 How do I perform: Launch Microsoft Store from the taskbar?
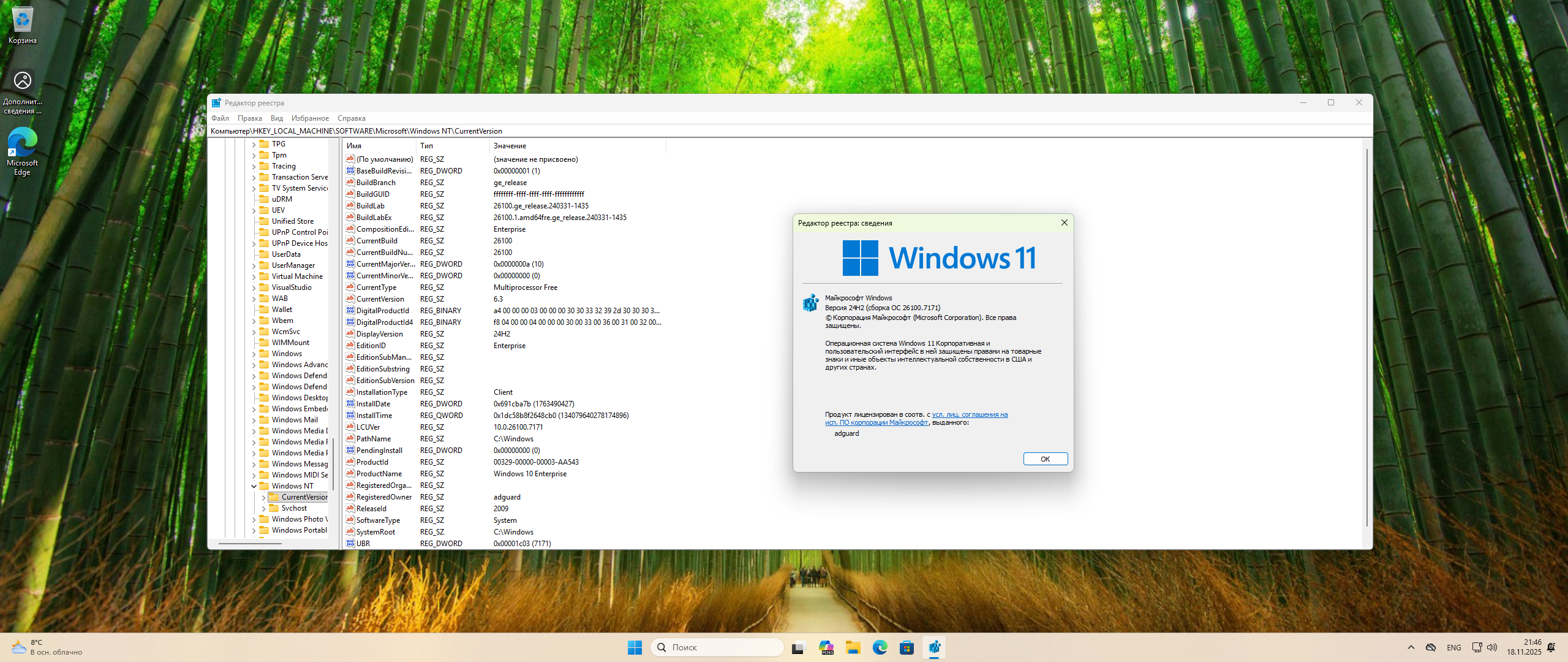point(907,647)
